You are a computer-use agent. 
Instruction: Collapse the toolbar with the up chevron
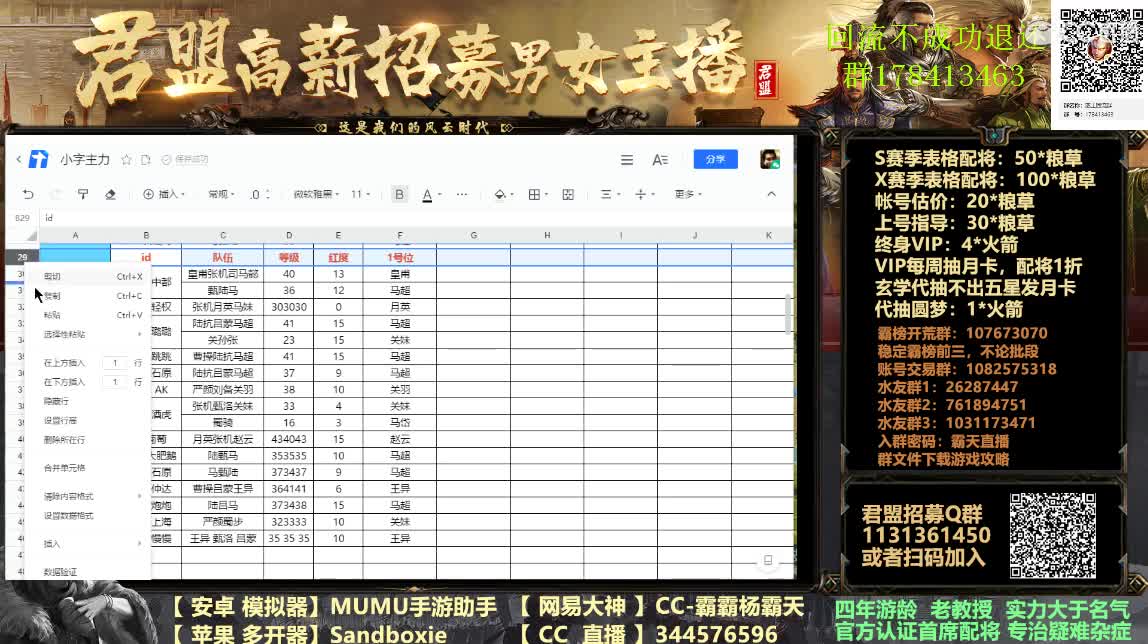pos(771,194)
